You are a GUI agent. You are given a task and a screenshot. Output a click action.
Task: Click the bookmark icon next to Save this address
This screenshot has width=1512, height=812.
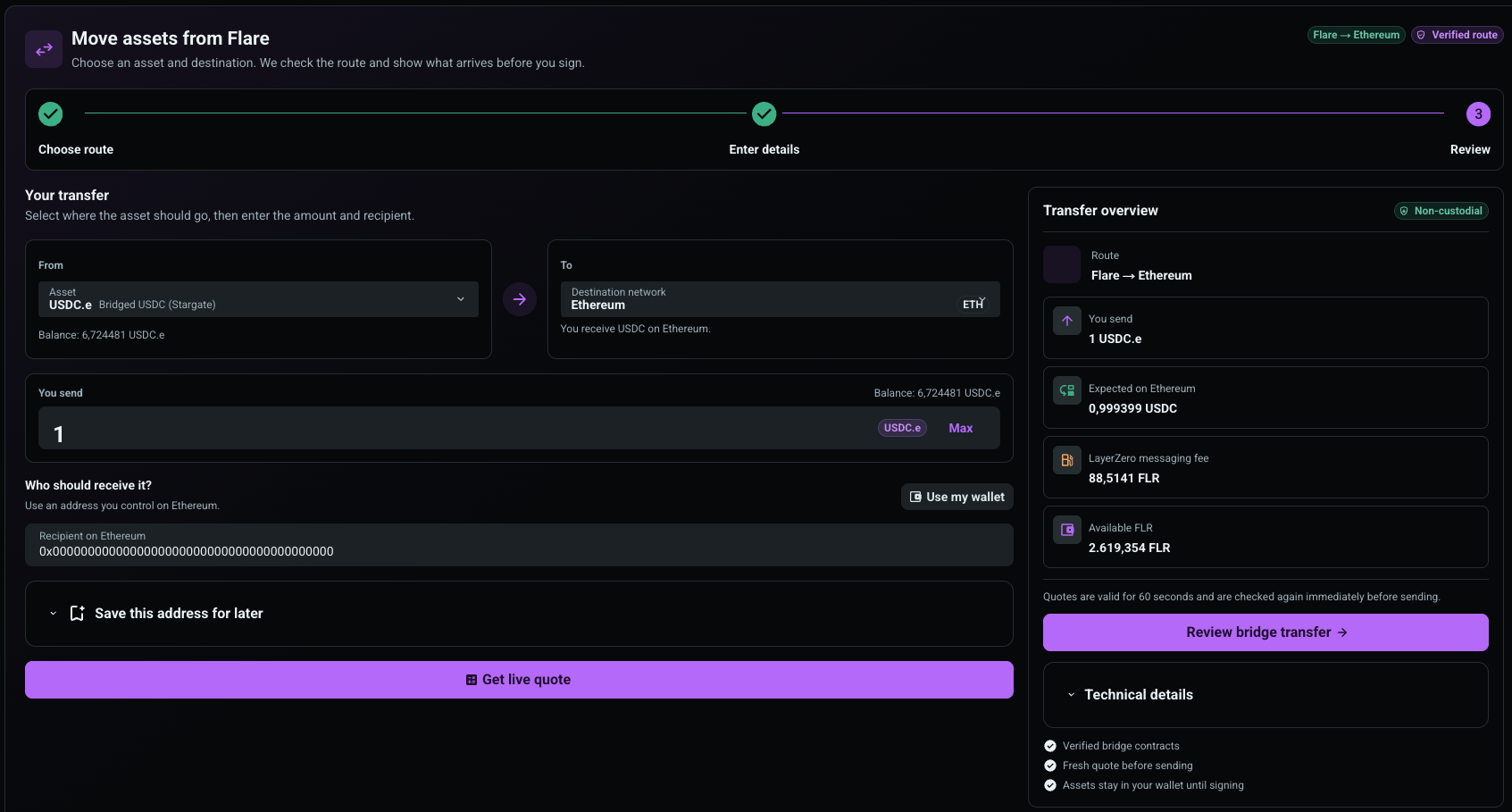(78, 613)
